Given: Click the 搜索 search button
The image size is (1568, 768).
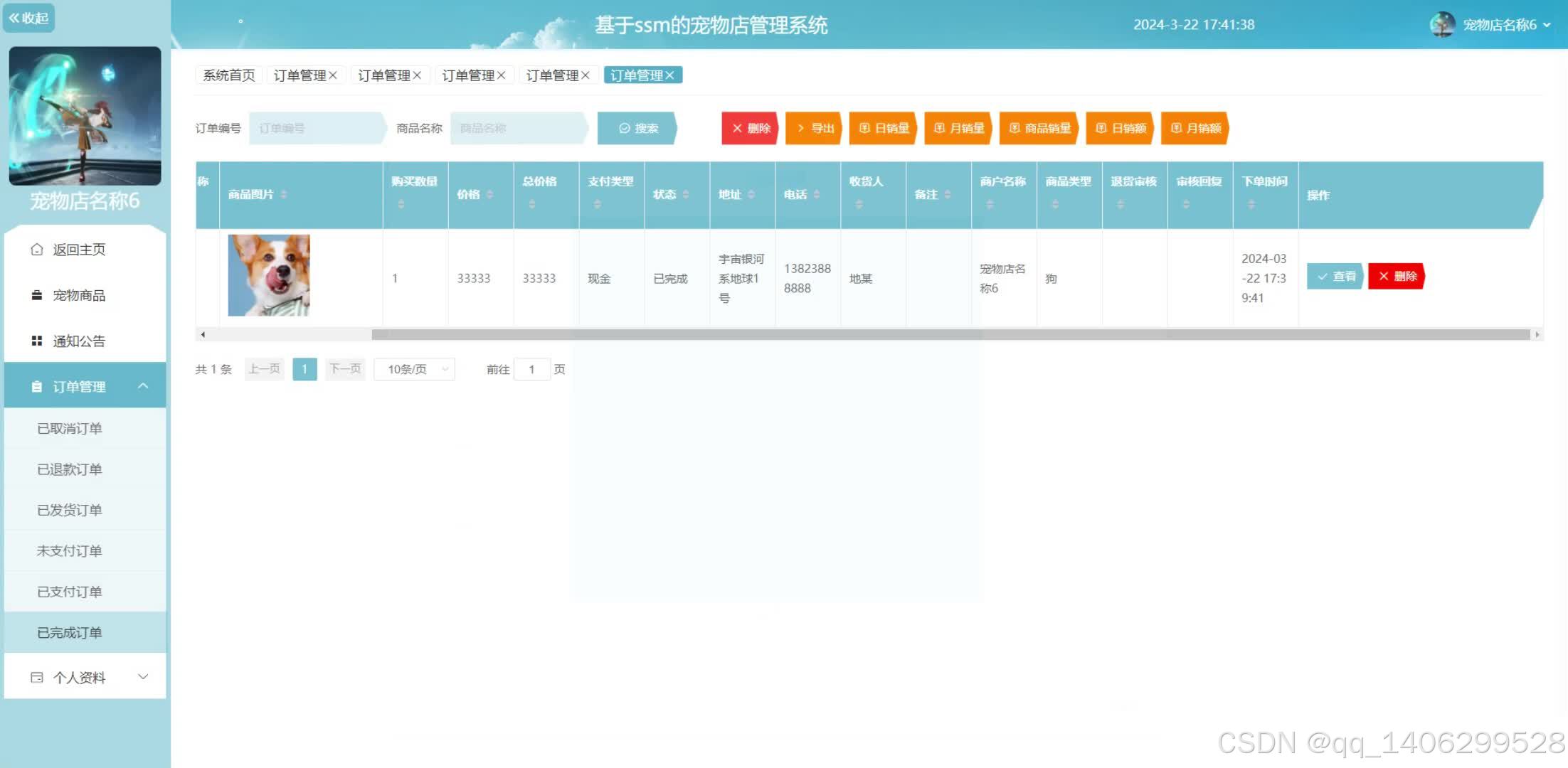Looking at the screenshot, I should click(637, 128).
